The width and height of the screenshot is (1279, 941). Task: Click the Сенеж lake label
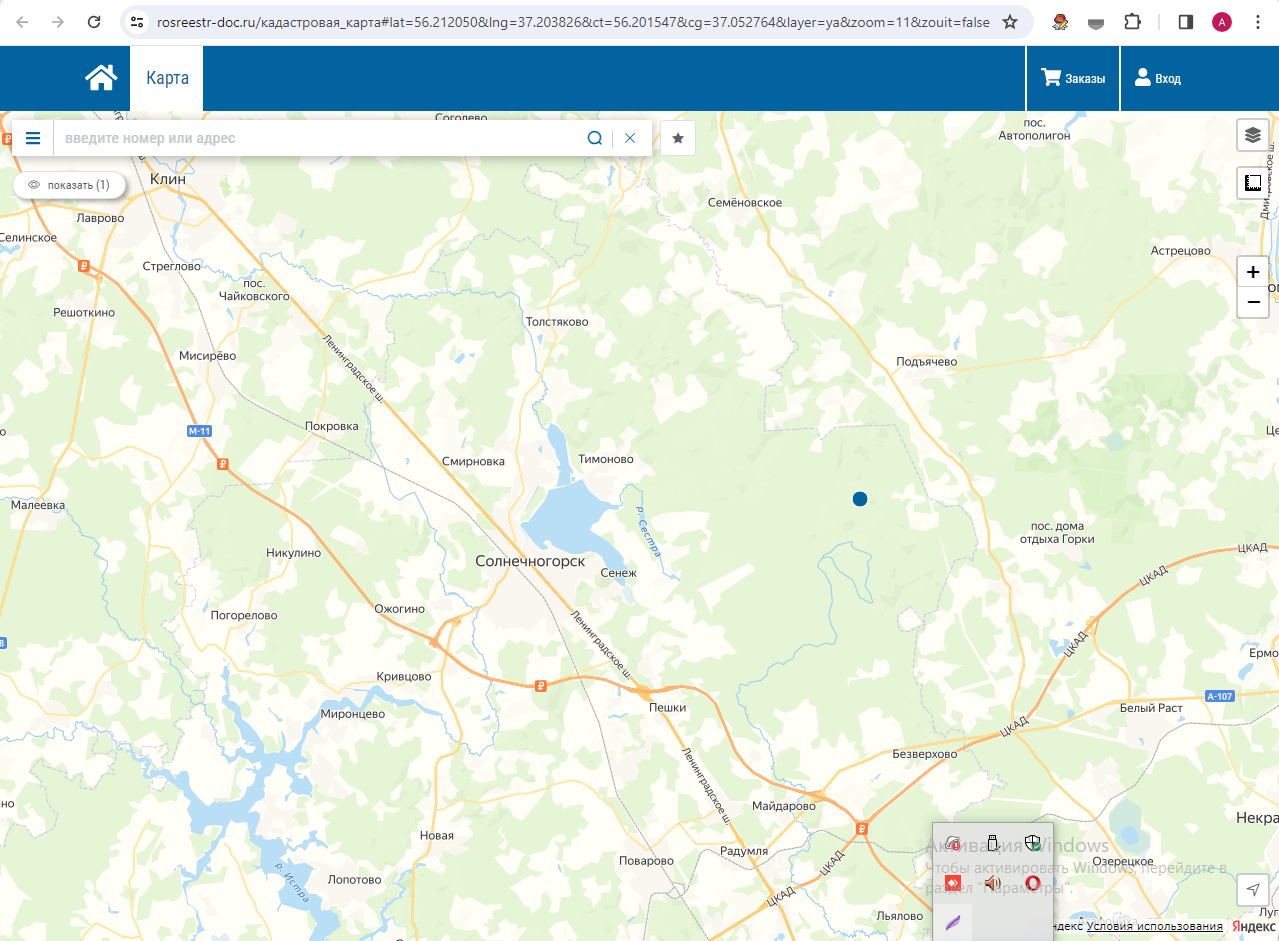point(619,572)
